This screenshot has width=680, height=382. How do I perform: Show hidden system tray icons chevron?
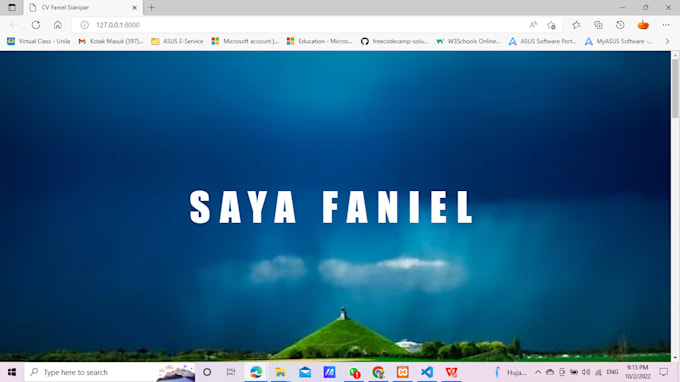click(538, 372)
